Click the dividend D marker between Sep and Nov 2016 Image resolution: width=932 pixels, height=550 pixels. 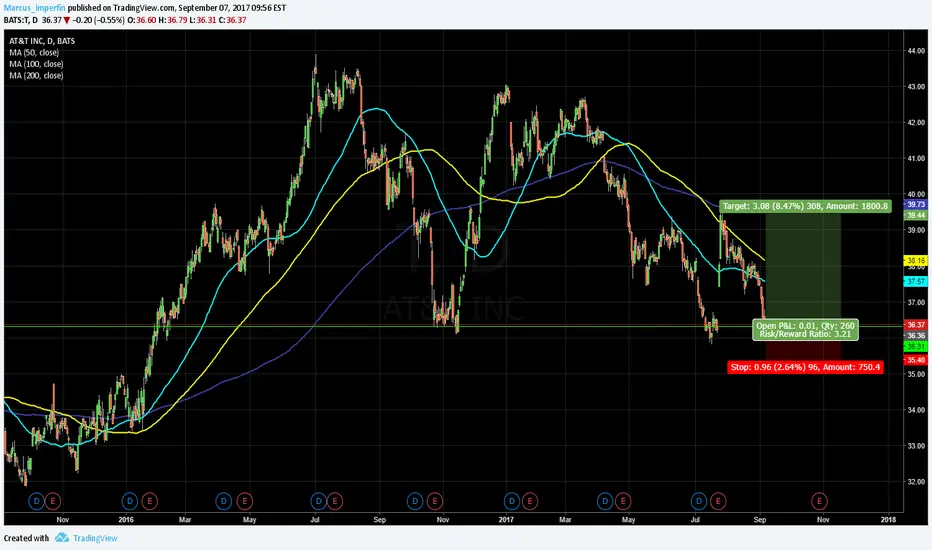pyautogui.click(x=415, y=501)
